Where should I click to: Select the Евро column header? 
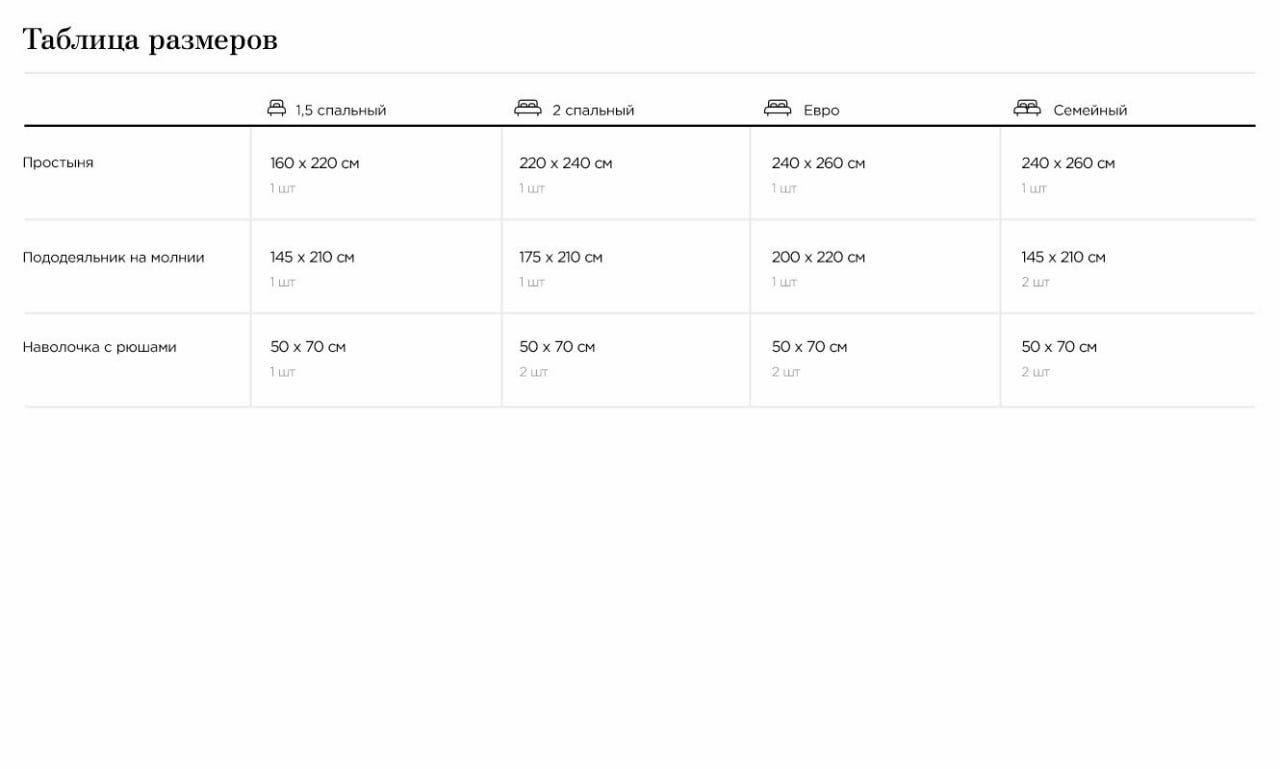point(821,110)
